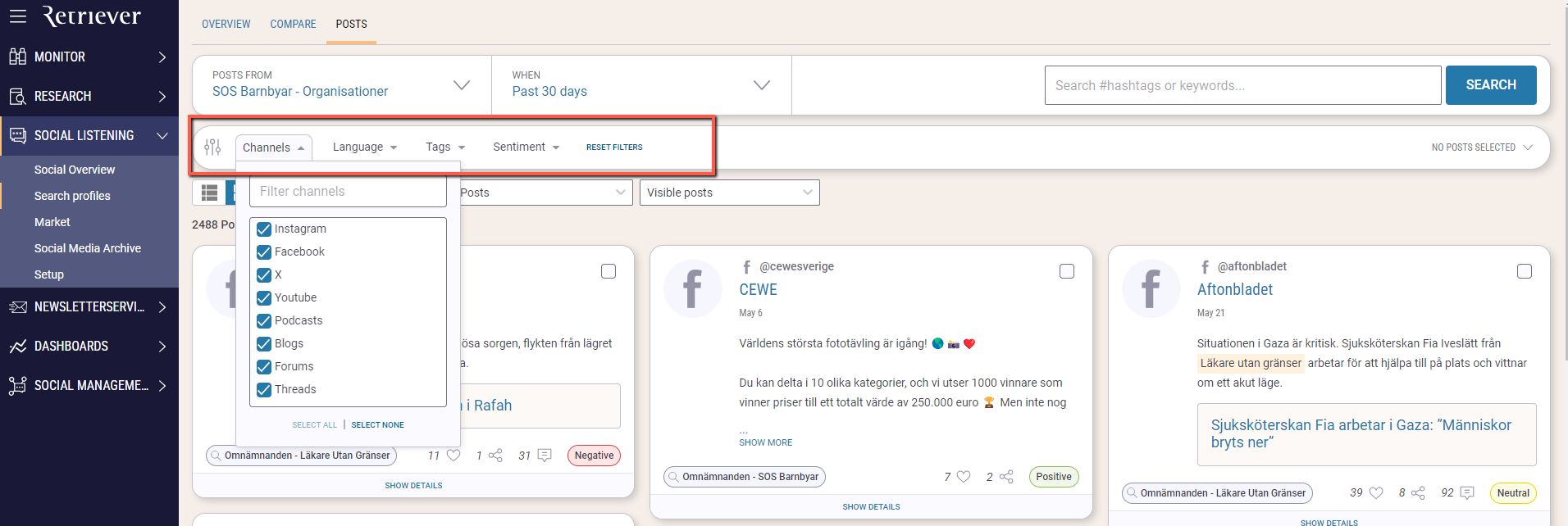This screenshot has height=526, width=1568.
Task: Uncheck the Blogs channel checkbox
Action: tap(264, 343)
